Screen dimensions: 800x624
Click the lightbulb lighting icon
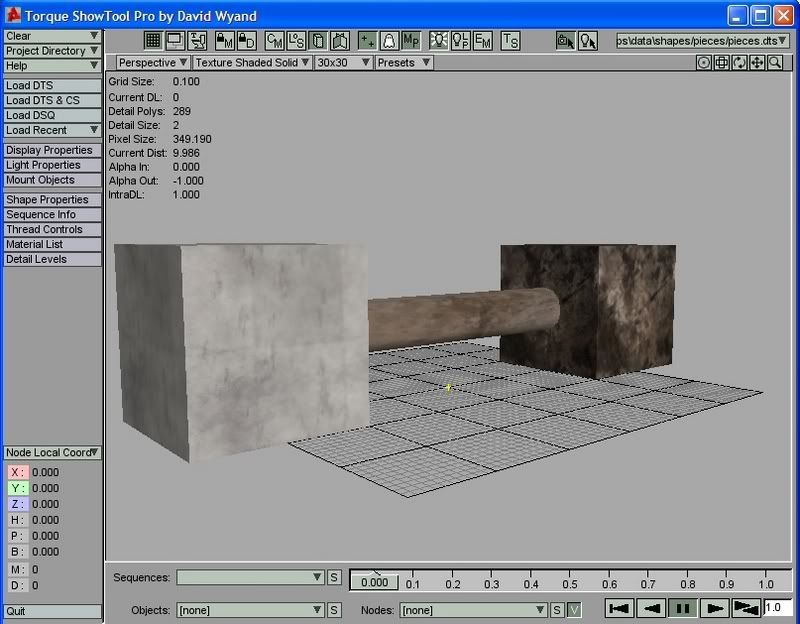pyautogui.click(x=438, y=41)
